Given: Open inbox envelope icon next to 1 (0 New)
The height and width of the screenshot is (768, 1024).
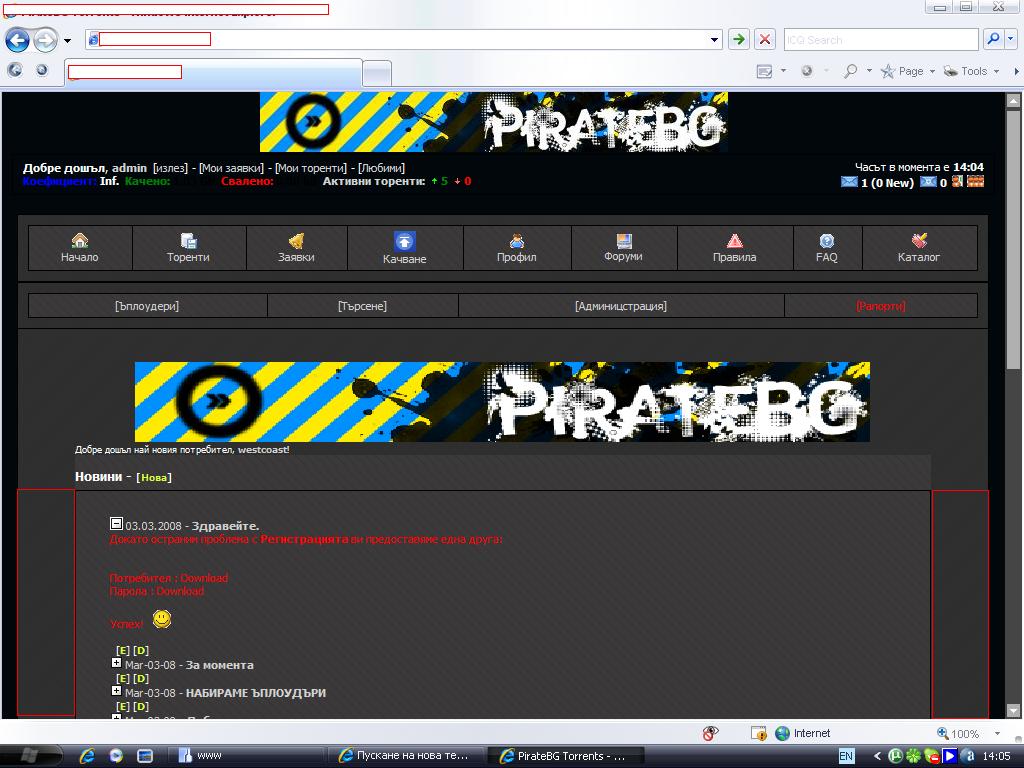Looking at the screenshot, I should (x=849, y=182).
